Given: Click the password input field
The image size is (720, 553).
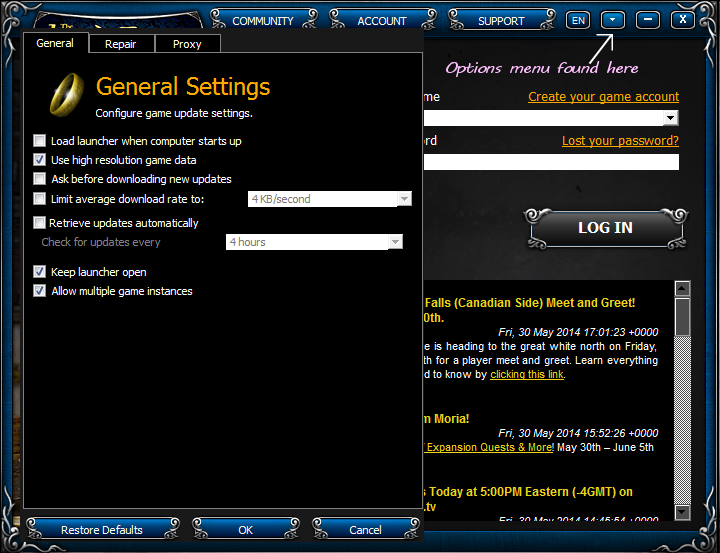Looking at the screenshot, I should (551, 162).
